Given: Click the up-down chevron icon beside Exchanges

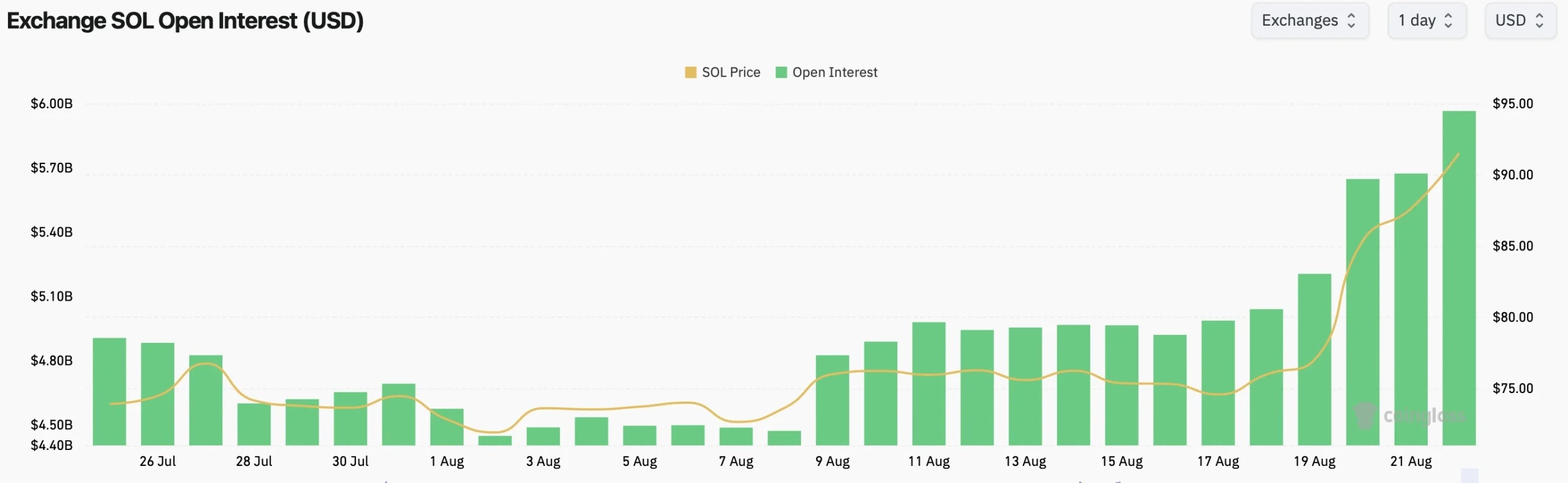Looking at the screenshot, I should pyautogui.click(x=1352, y=21).
